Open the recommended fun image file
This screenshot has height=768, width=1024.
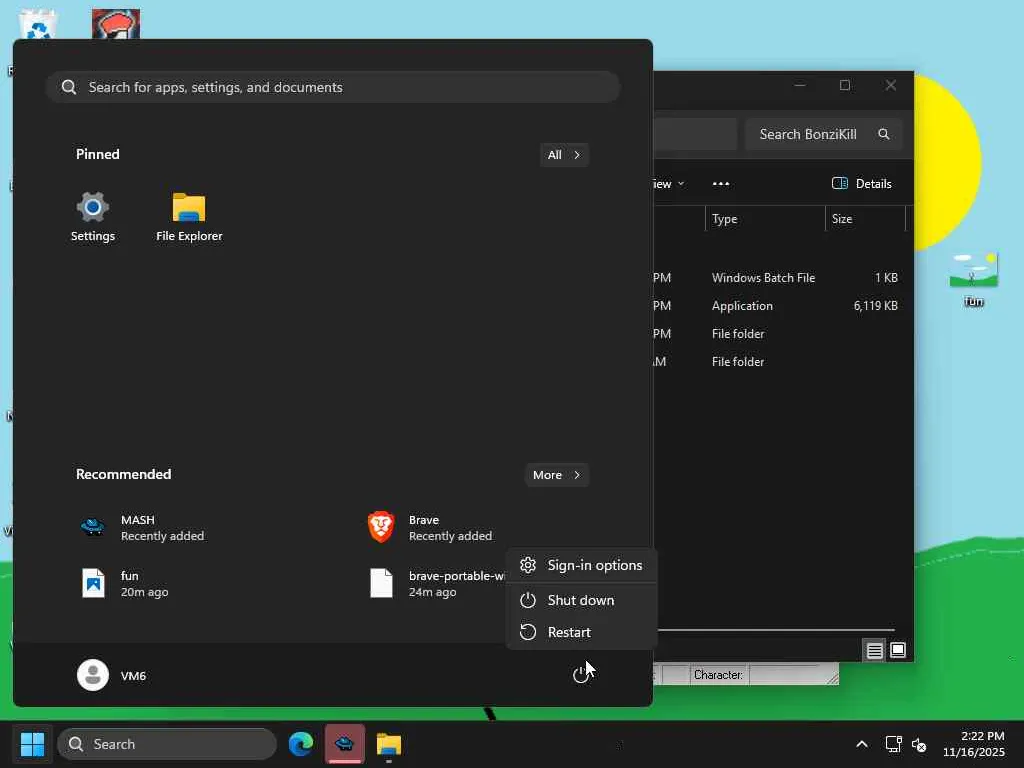coord(124,583)
